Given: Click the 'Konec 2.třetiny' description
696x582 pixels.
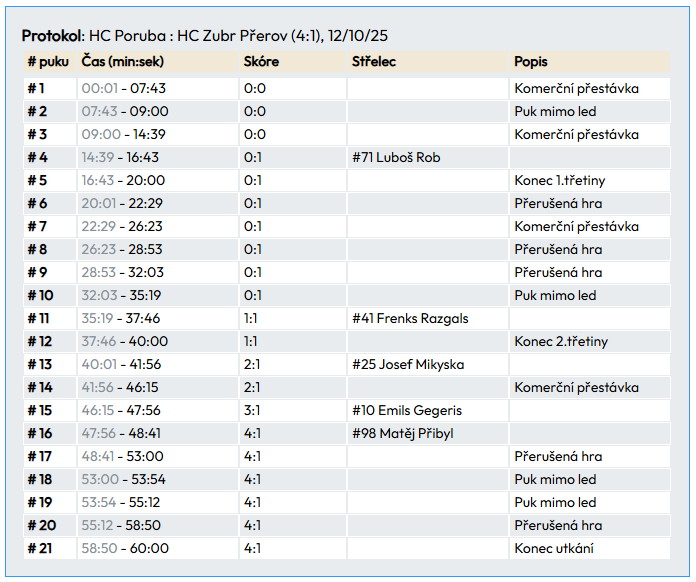Looking at the screenshot, I should 560,342.
